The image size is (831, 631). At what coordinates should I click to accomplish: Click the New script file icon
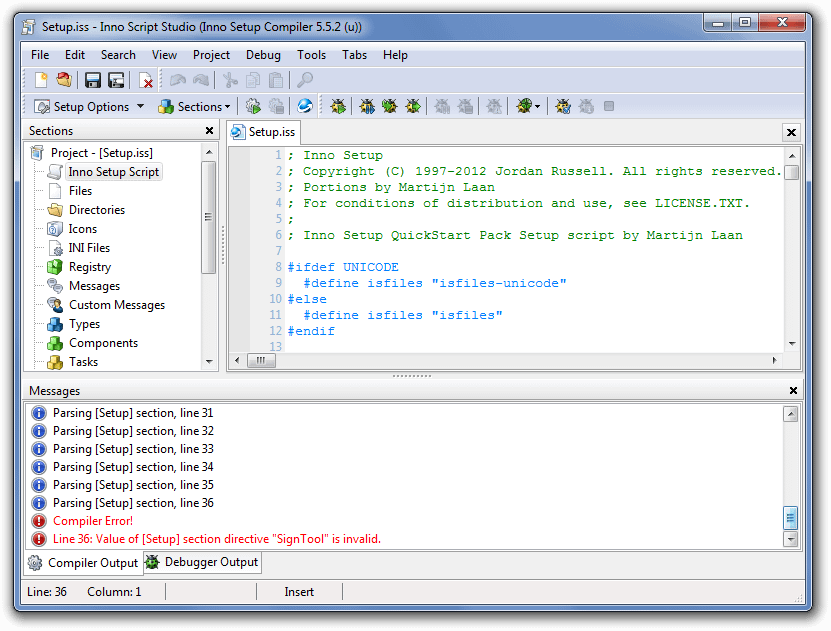41,80
